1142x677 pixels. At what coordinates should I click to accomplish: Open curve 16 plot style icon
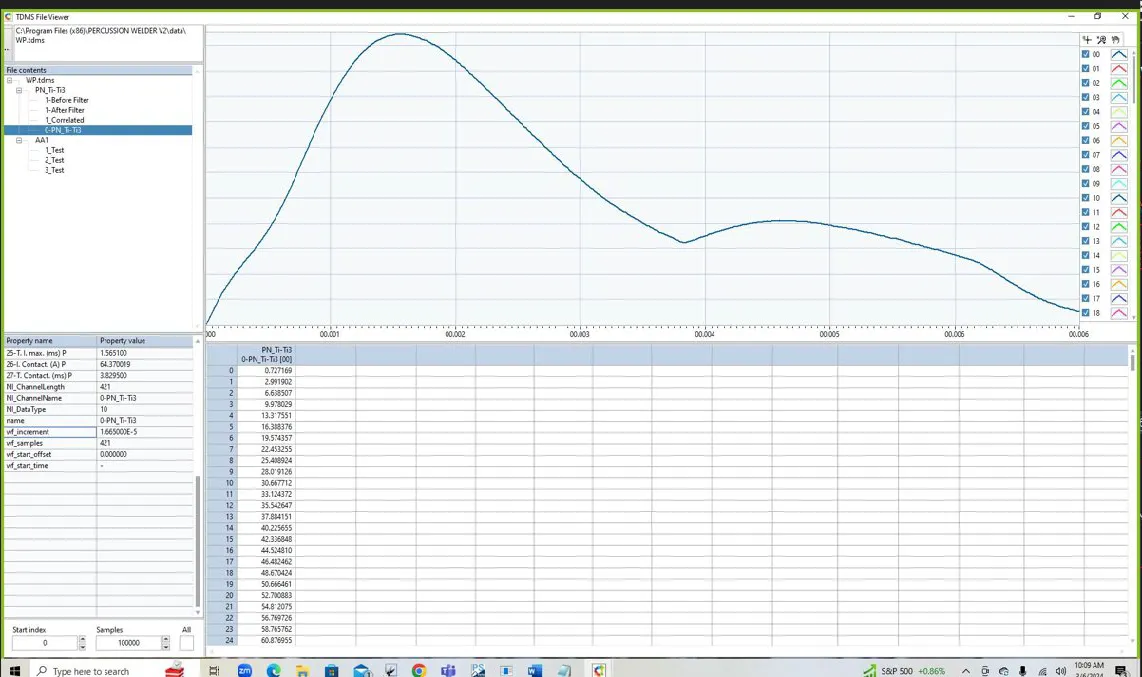pyautogui.click(x=1119, y=284)
